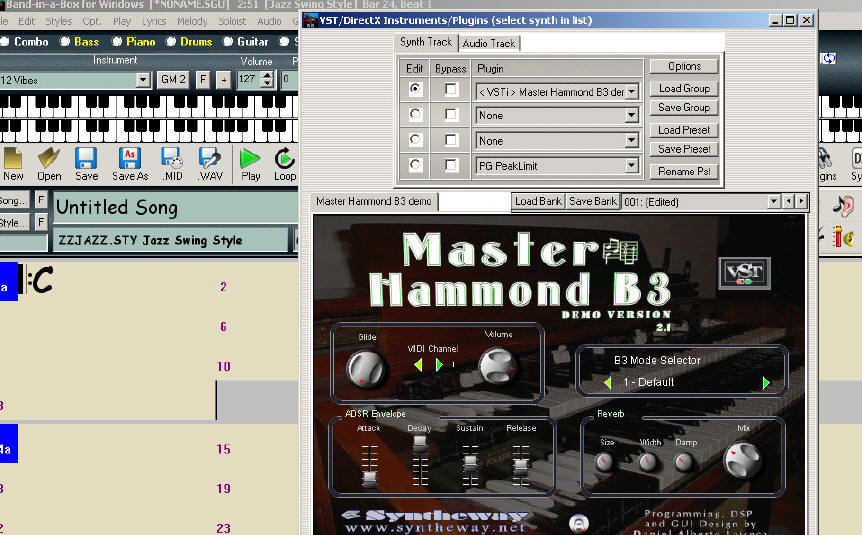This screenshot has width=862, height=535.
Task: Open the Soloist menu
Action: point(232,21)
